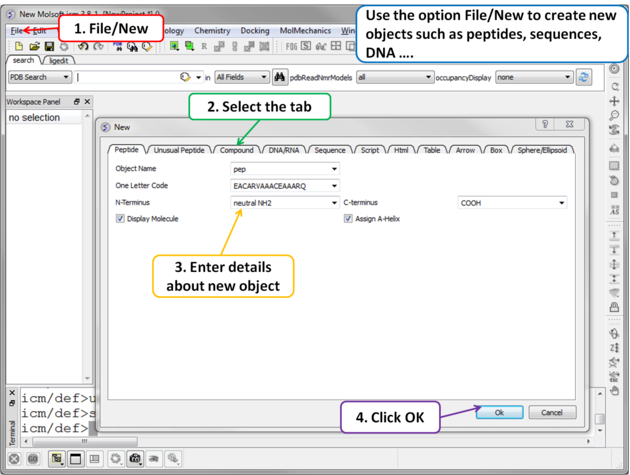Click the save disk toolbar icon
This screenshot has width=630, height=475.
[49, 47]
